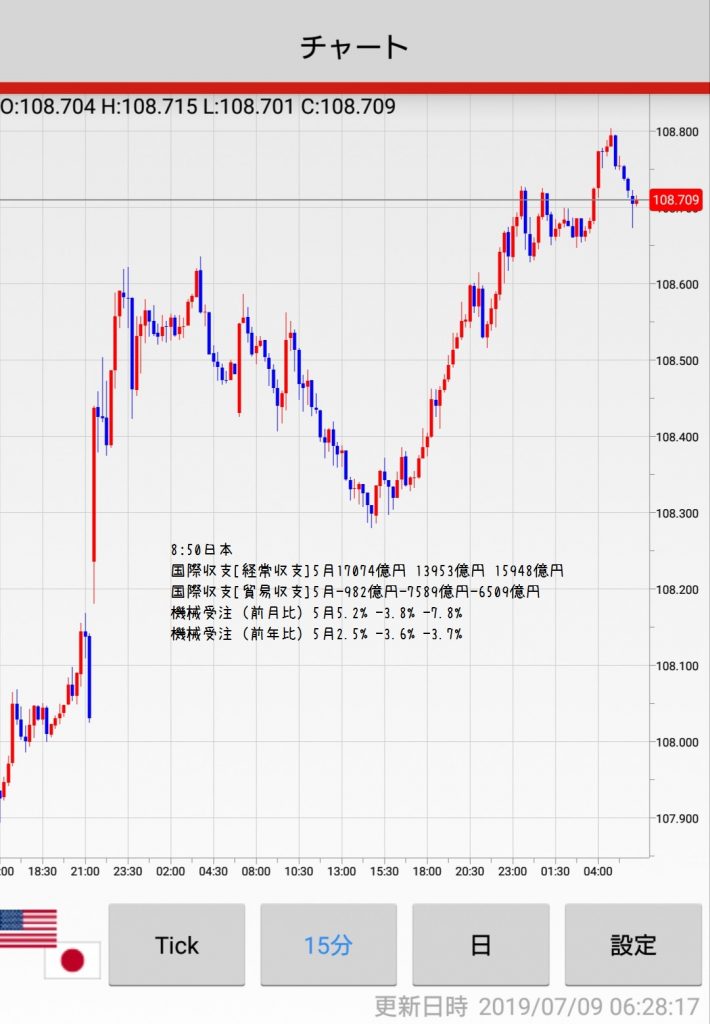Tap the チャート title header
The width and height of the screenshot is (710, 1024).
pyautogui.click(x=355, y=47)
